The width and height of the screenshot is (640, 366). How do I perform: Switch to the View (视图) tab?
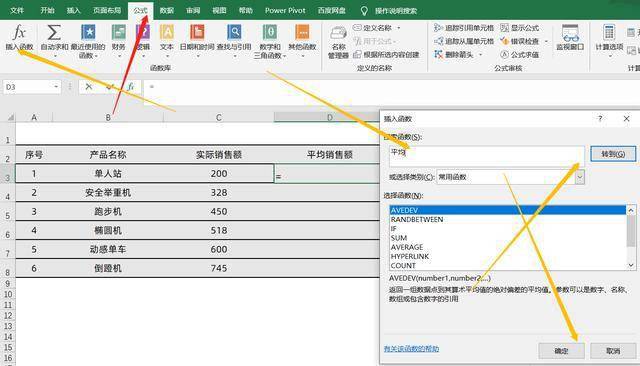[x=219, y=10]
